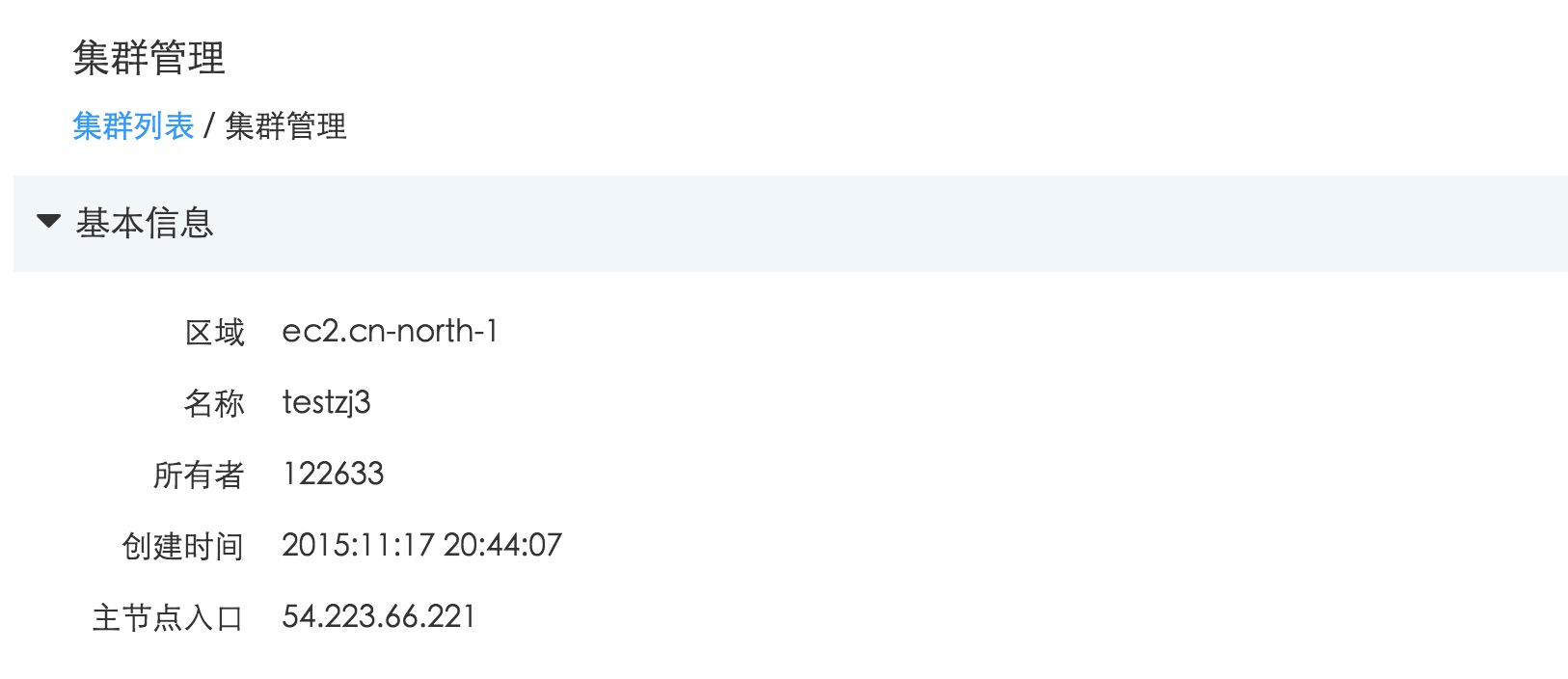Select the owner ID 122633
The image size is (1568, 679).
click(x=334, y=474)
